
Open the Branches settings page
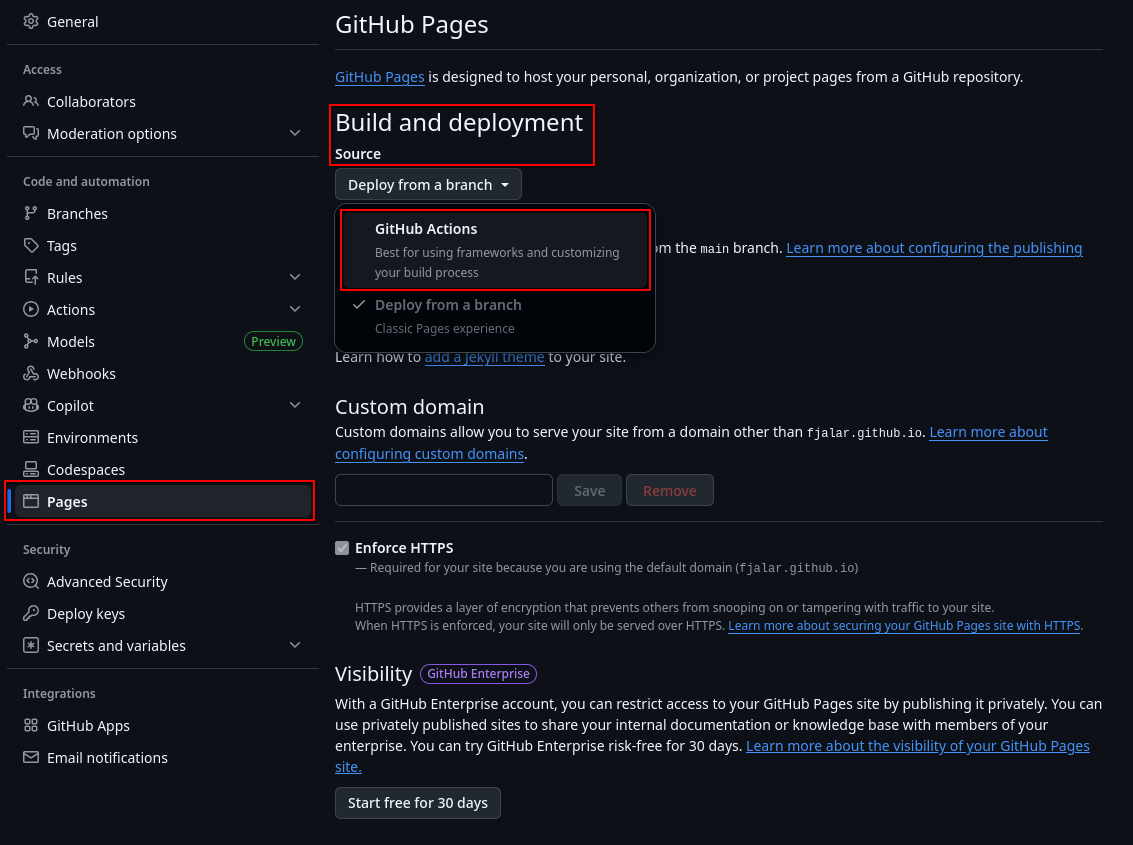163,213
